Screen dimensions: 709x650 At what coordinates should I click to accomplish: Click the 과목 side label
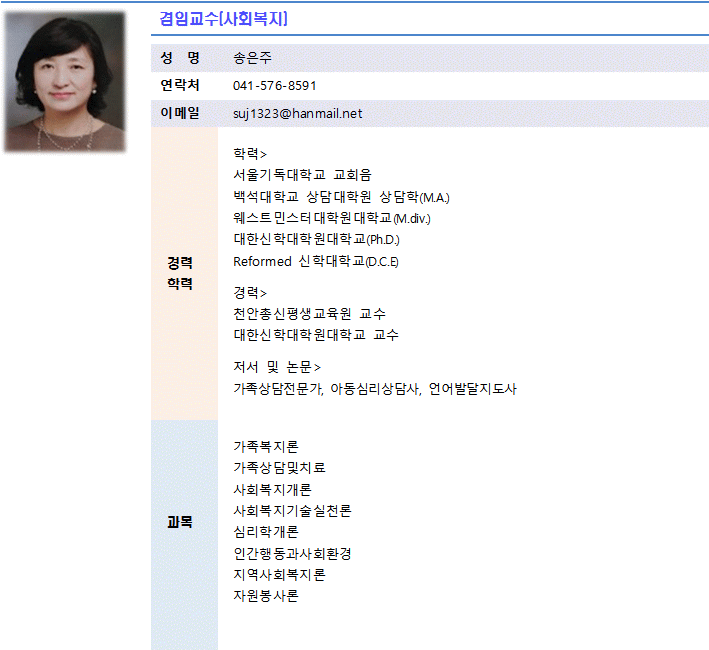pos(180,522)
